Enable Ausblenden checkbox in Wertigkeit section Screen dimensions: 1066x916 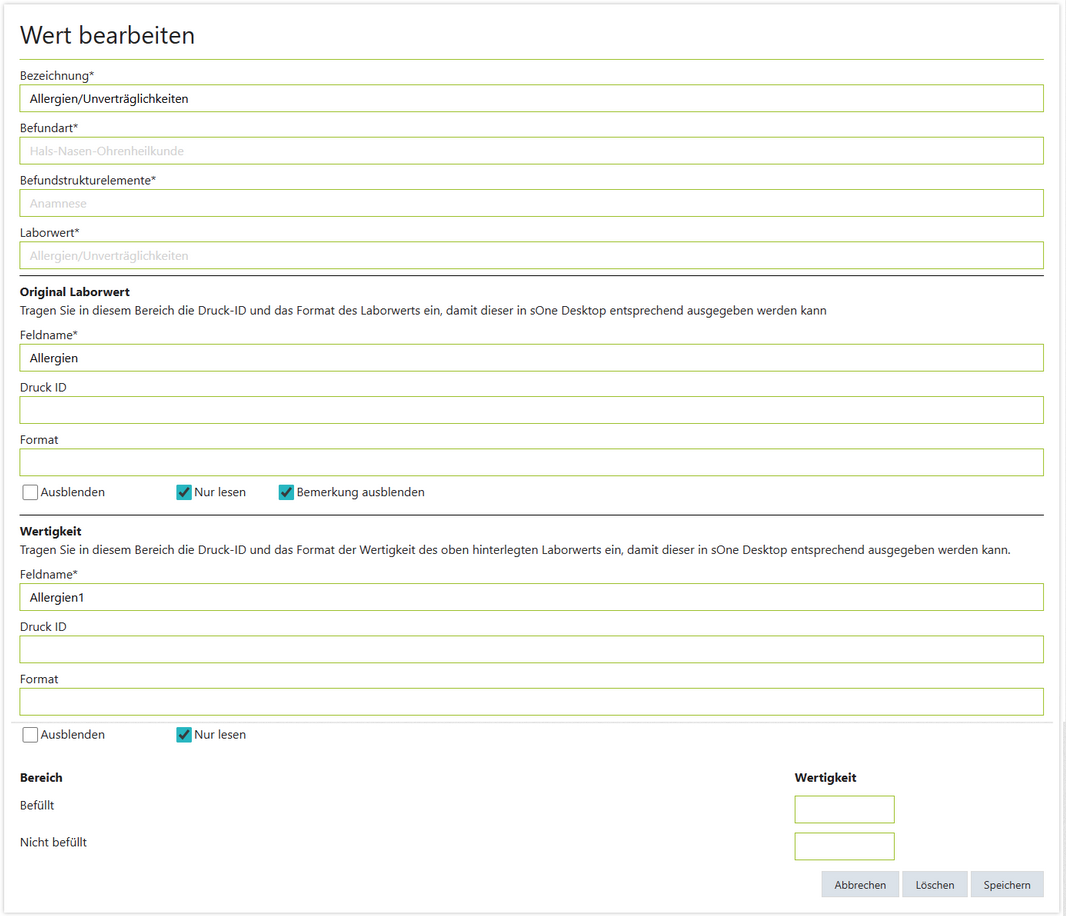point(30,735)
